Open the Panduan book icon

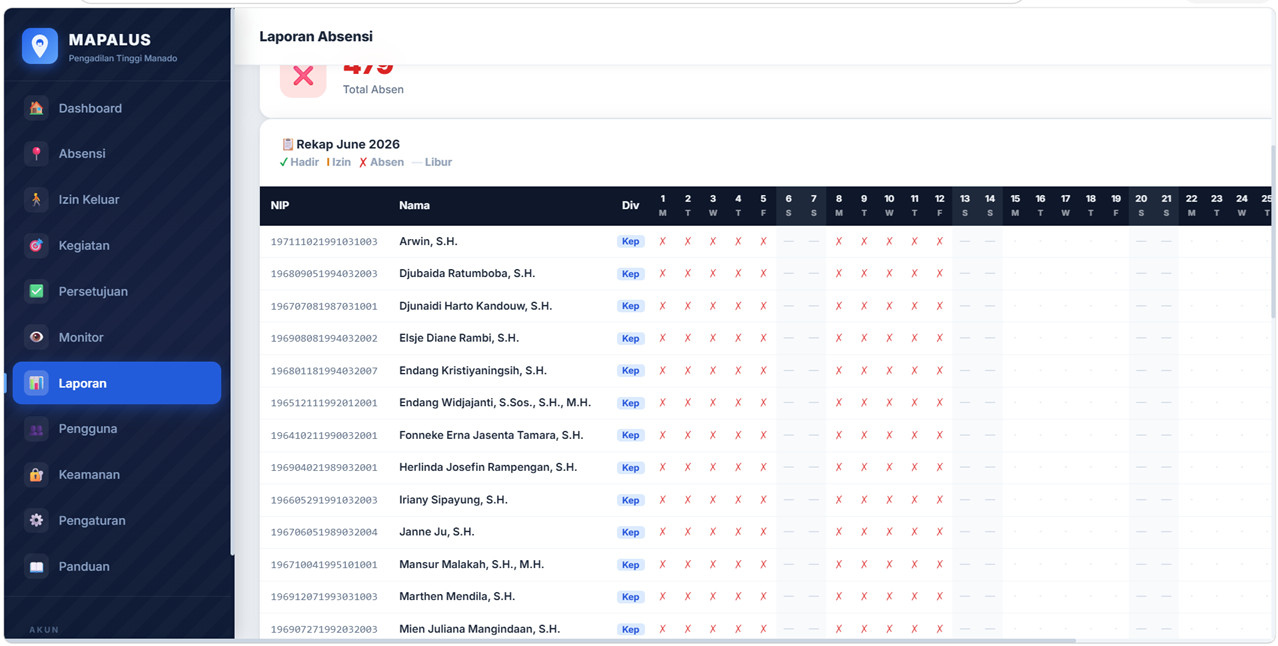(37, 567)
